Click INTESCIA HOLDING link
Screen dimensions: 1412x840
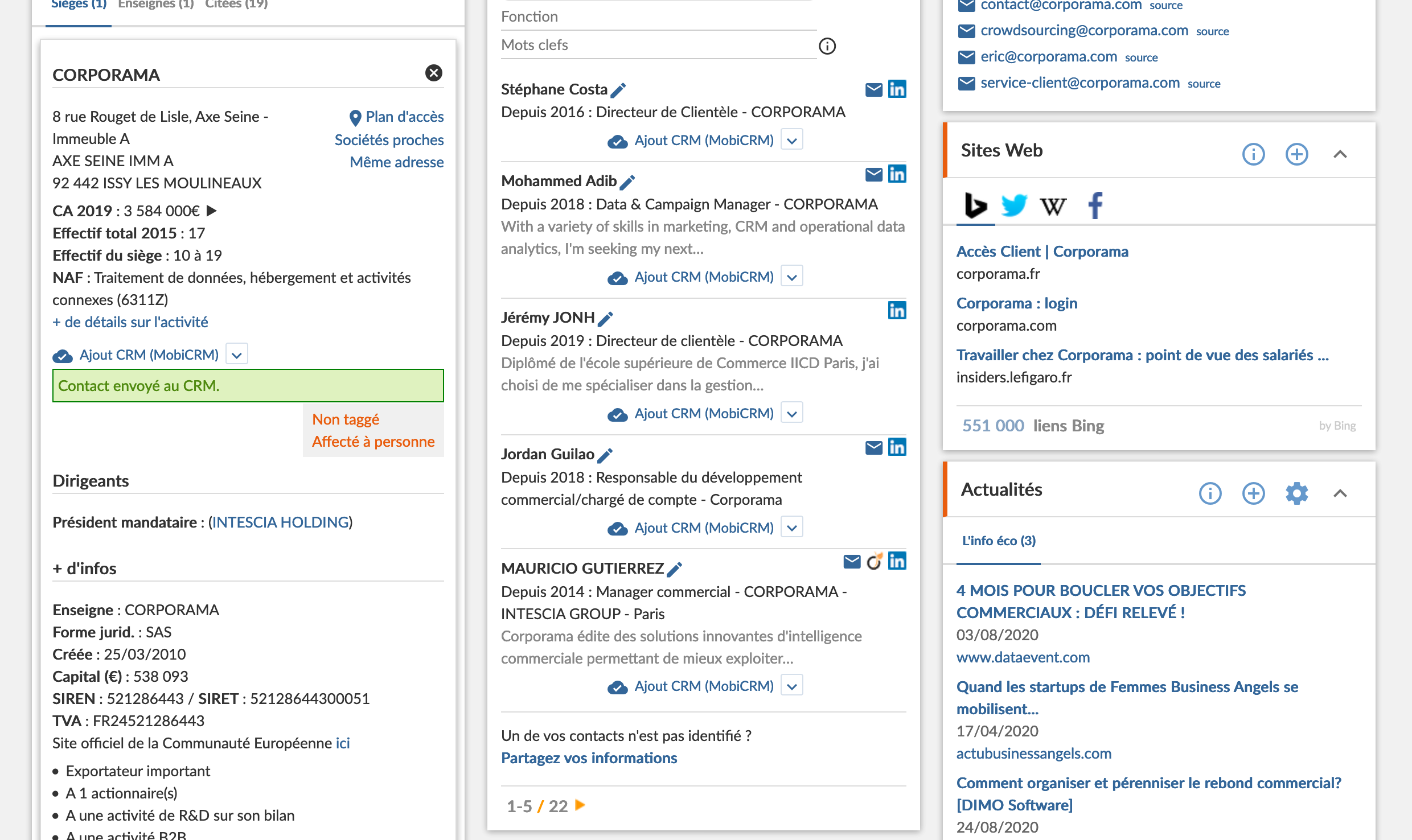(x=280, y=522)
